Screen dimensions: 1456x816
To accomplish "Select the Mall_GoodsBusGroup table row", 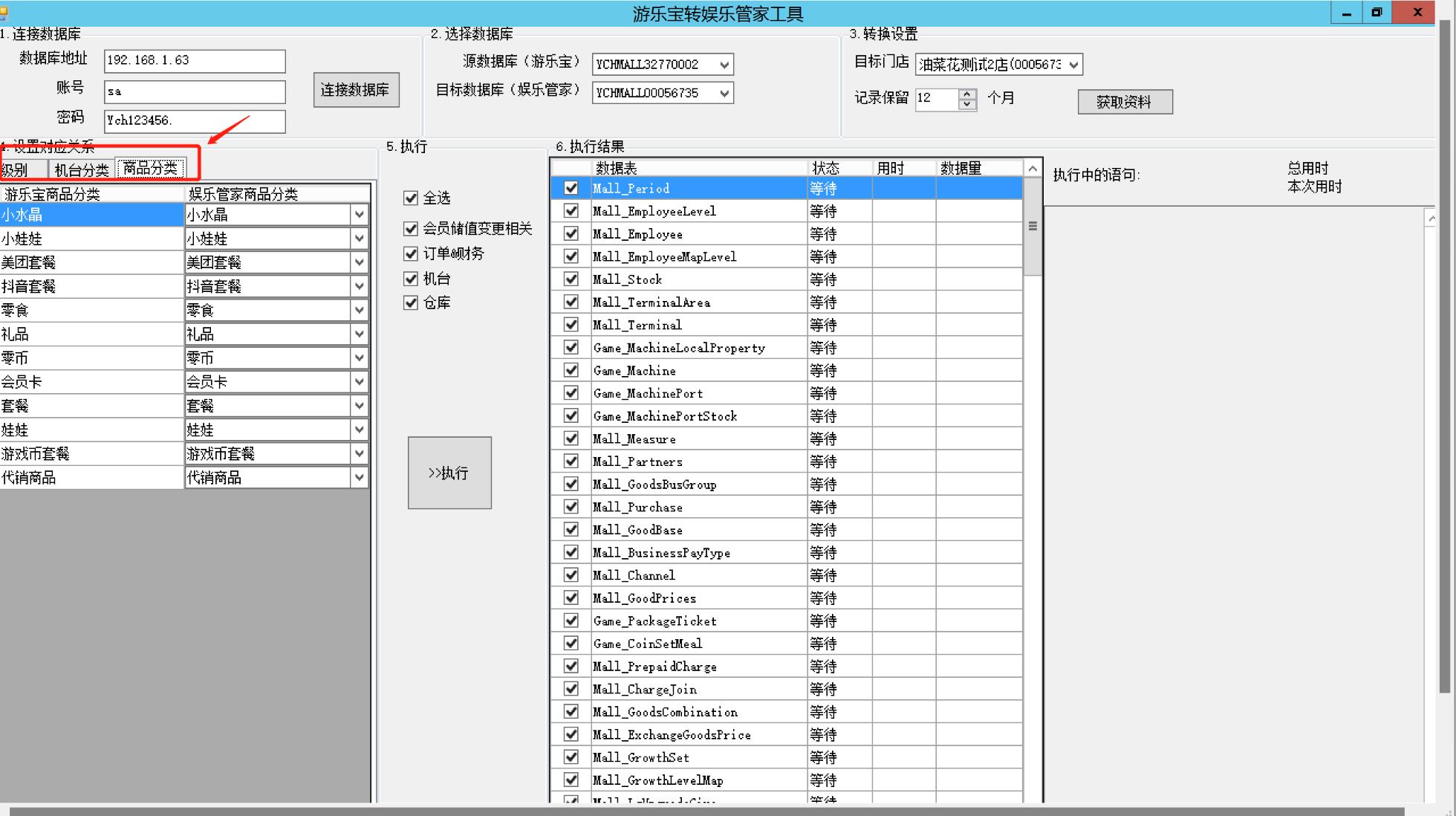I will tap(787, 485).
